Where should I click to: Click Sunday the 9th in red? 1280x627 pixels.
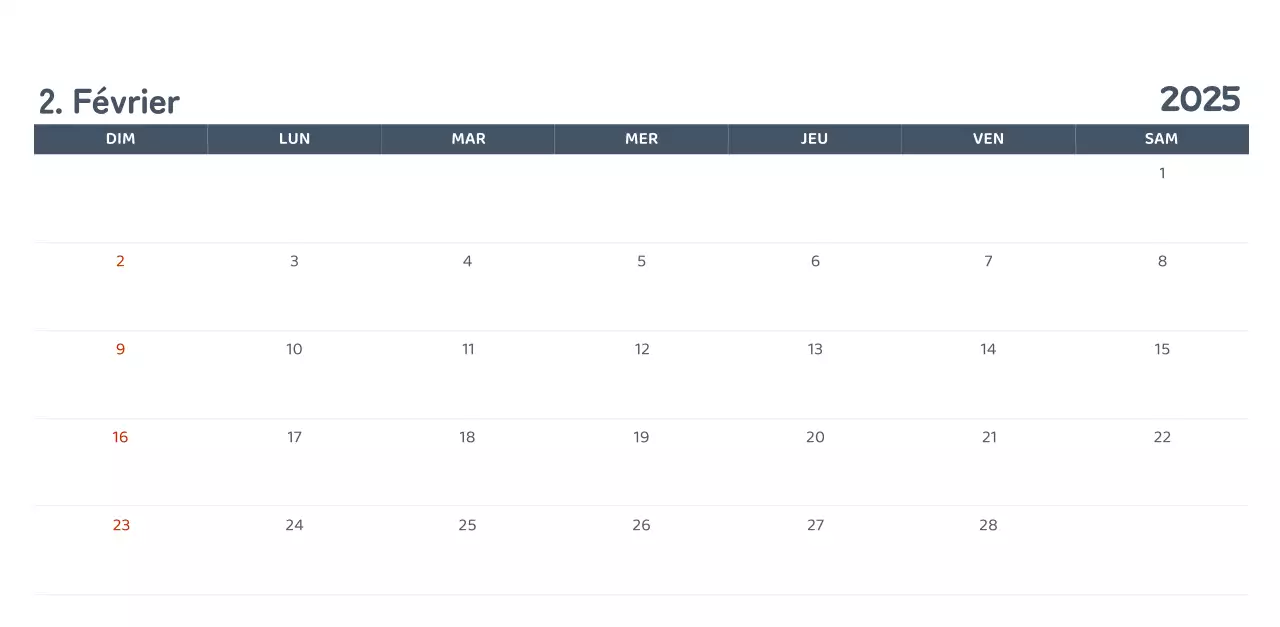(120, 349)
